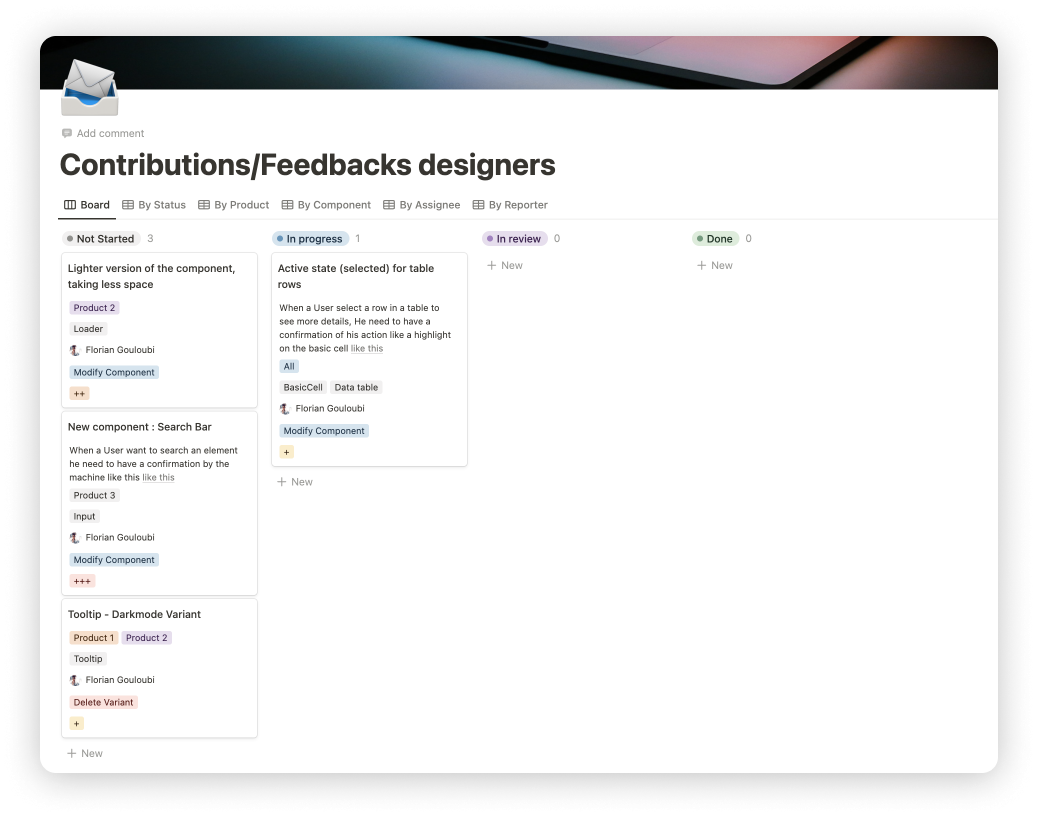The width and height of the screenshot is (1038, 817).
Task: Click the orange Product 1 tag
Action: coord(93,637)
